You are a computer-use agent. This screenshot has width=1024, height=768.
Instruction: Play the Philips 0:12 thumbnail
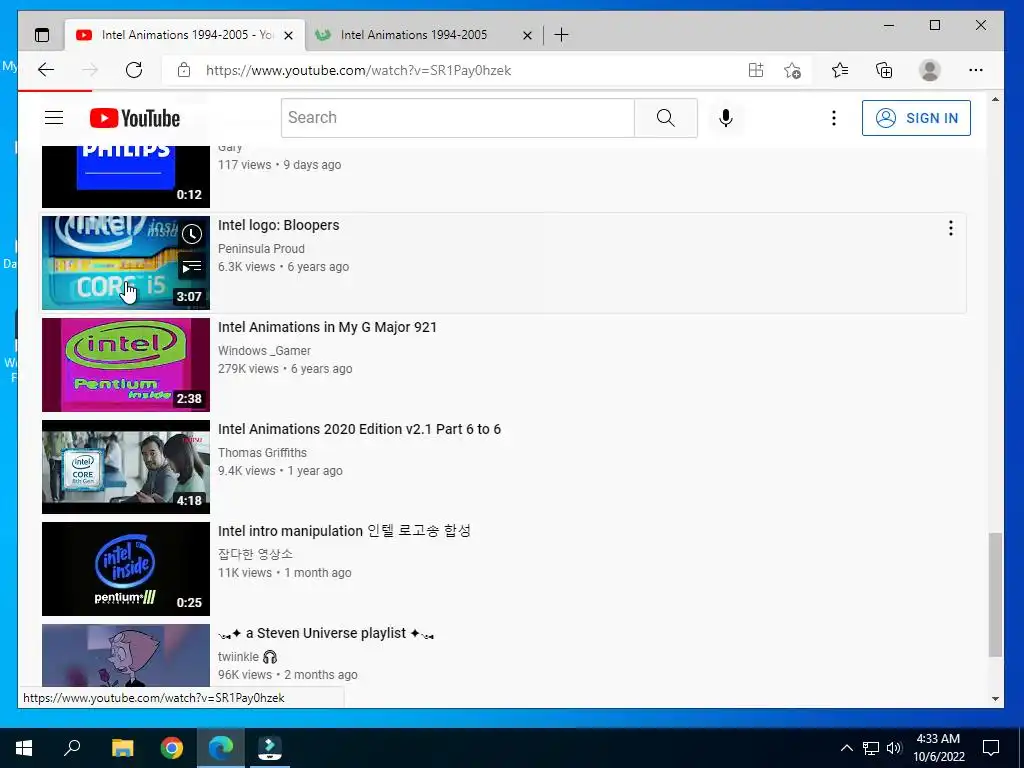coord(126,177)
